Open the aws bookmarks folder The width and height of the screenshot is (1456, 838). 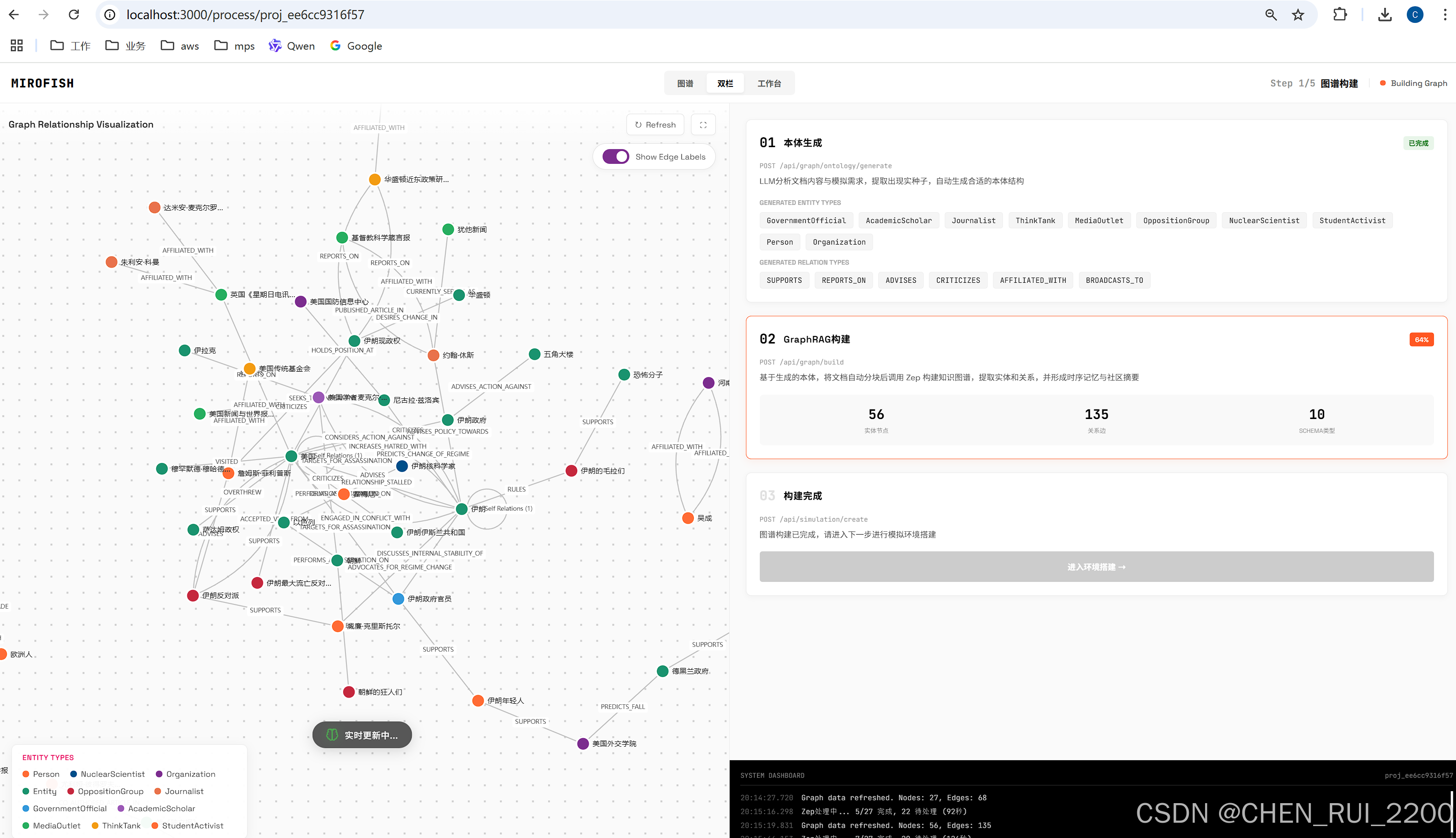coord(180,45)
